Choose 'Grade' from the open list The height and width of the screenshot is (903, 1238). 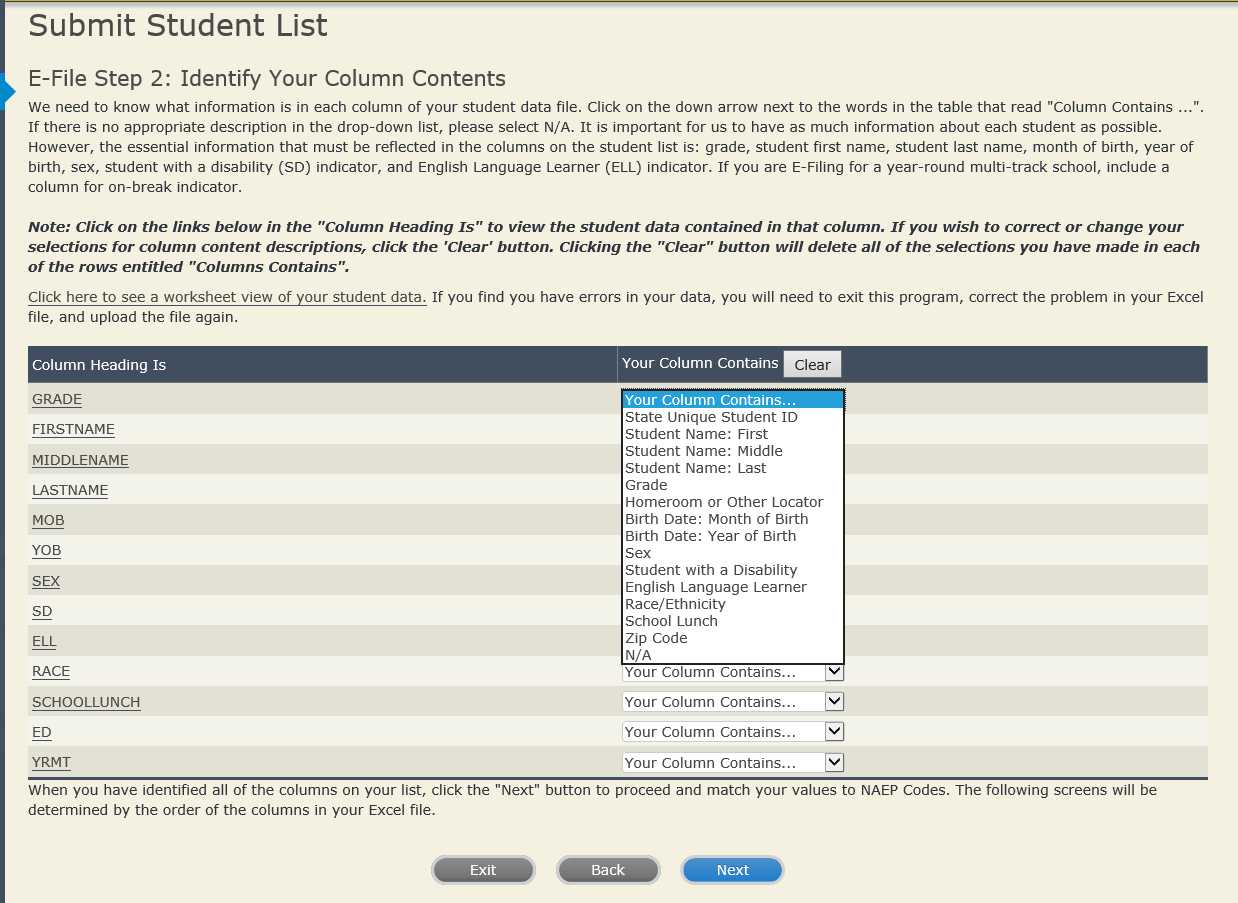[x=646, y=485]
